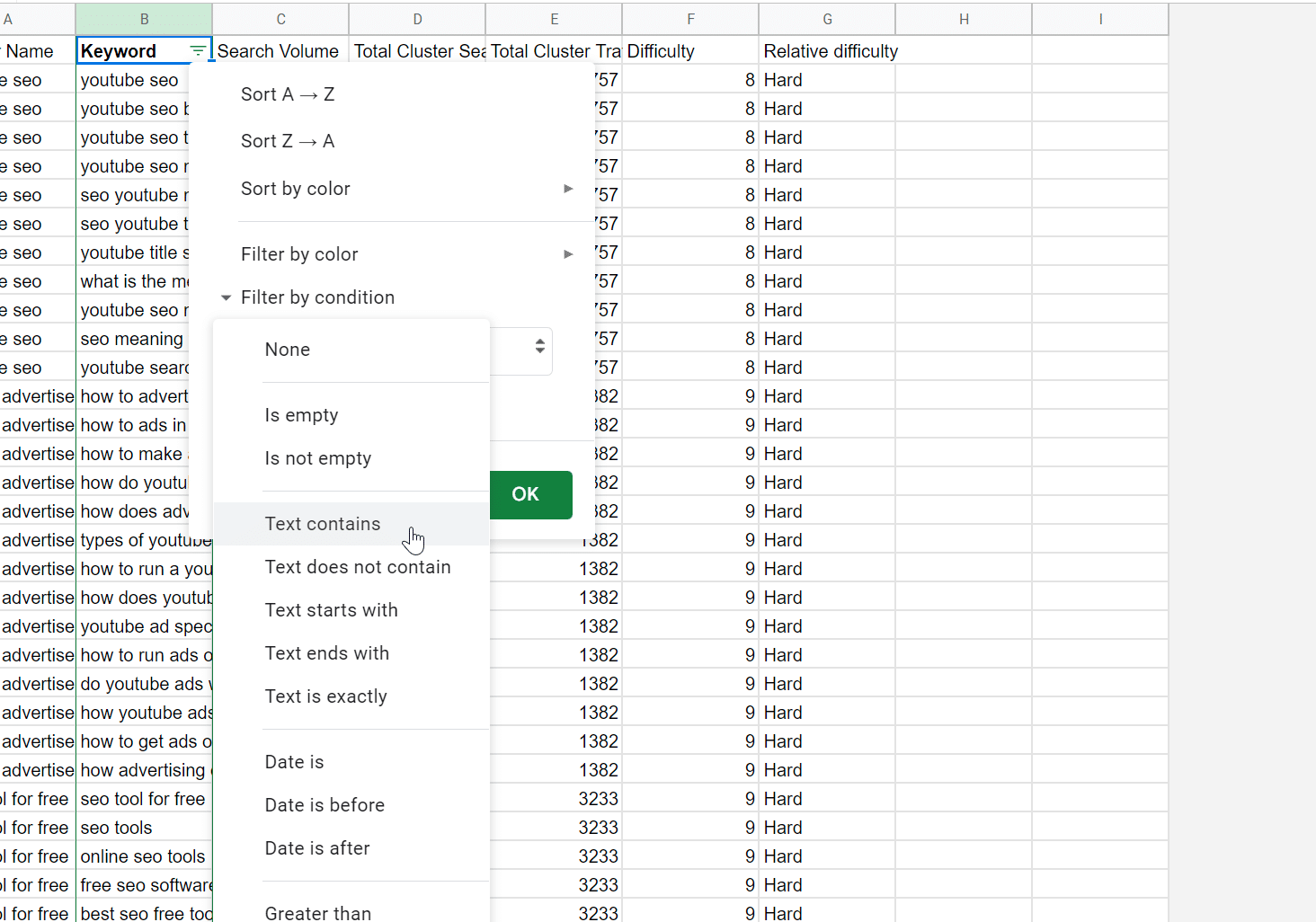
Task: Select column C header
Action: [280, 19]
